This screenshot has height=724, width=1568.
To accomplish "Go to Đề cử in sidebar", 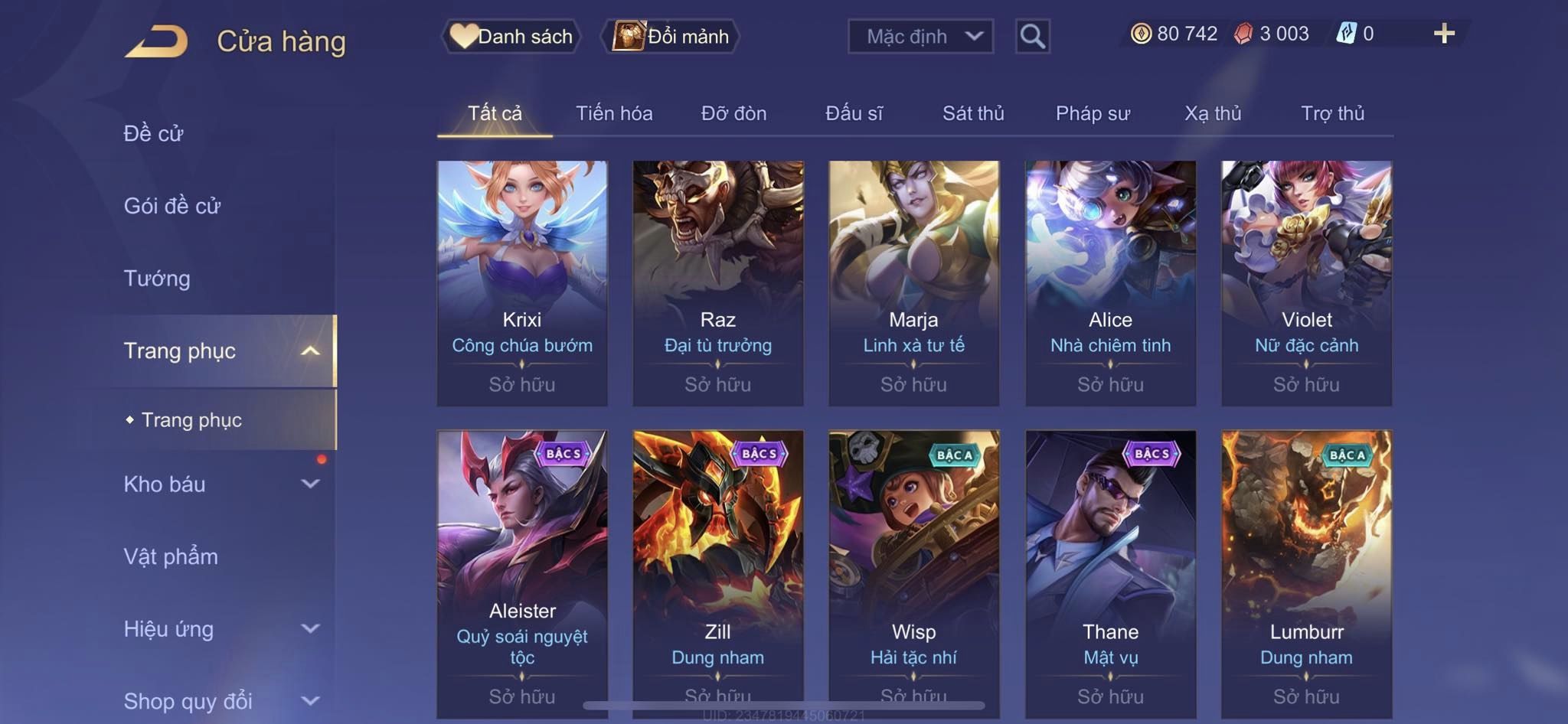I will pyautogui.click(x=153, y=133).
